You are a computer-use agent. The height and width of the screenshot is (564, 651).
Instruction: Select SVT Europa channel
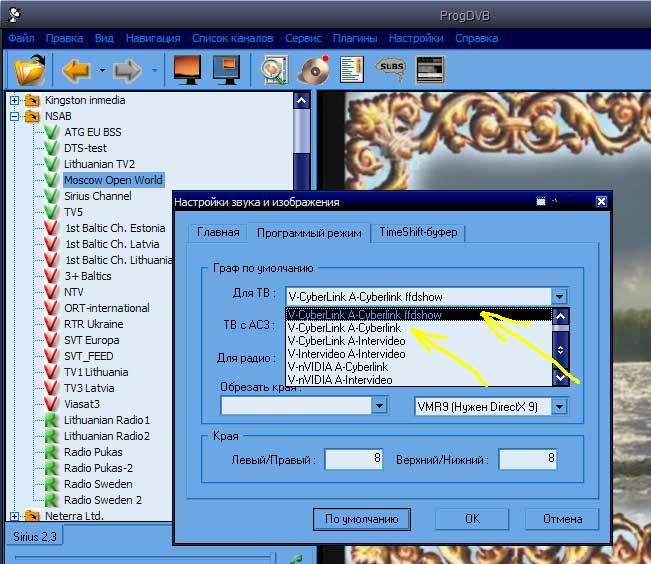click(x=91, y=340)
